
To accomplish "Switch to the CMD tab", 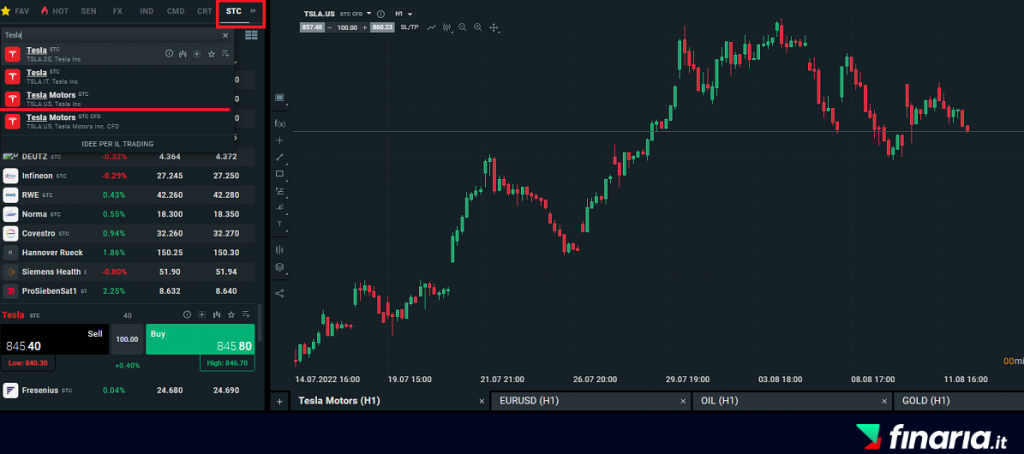I will 176,11.
